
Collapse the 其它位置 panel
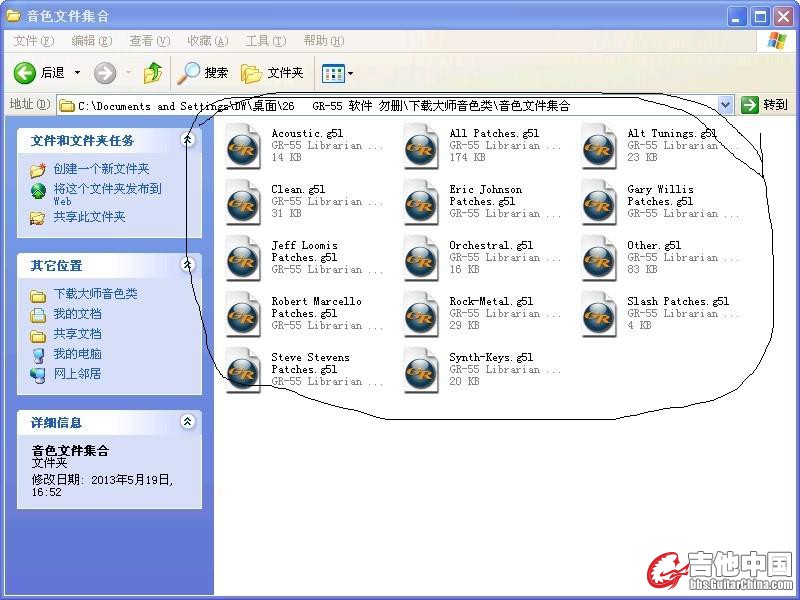click(x=188, y=265)
